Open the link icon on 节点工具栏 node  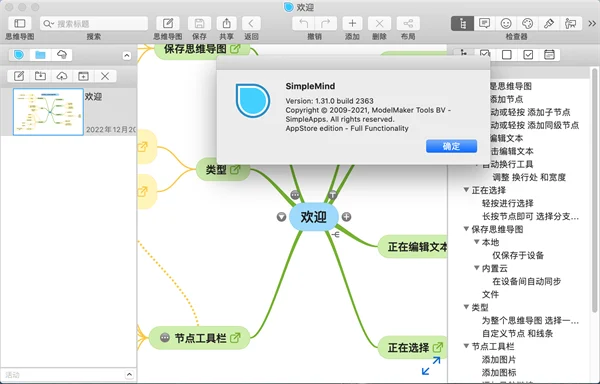point(235,337)
